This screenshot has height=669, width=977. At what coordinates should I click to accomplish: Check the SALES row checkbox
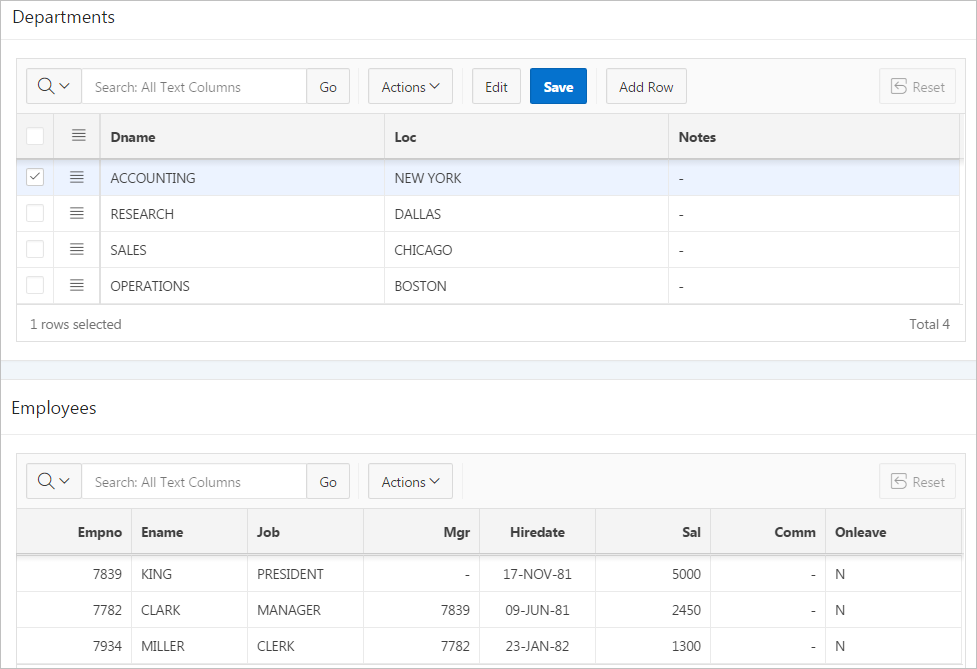[x=35, y=249]
